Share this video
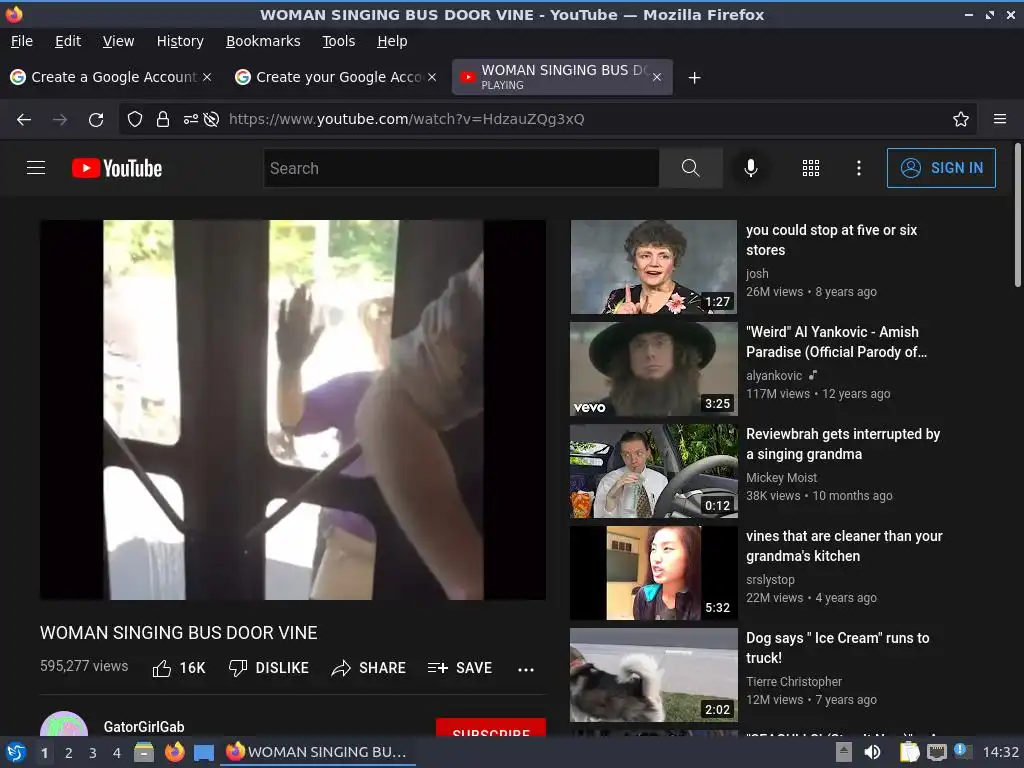Viewport: 1024px width, 768px height. coord(368,667)
